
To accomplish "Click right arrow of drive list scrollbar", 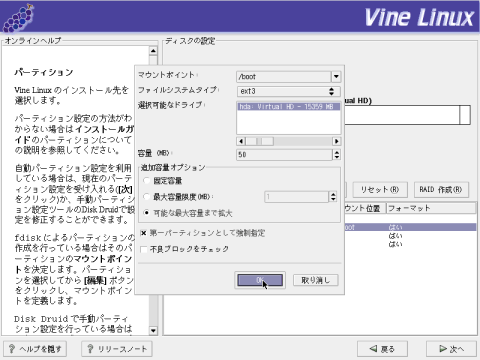I will point(336,141).
